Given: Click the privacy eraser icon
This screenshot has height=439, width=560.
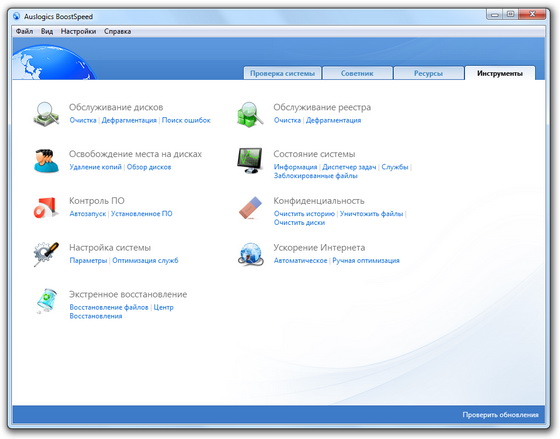Looking at the screenshot, I should point(250,208).
